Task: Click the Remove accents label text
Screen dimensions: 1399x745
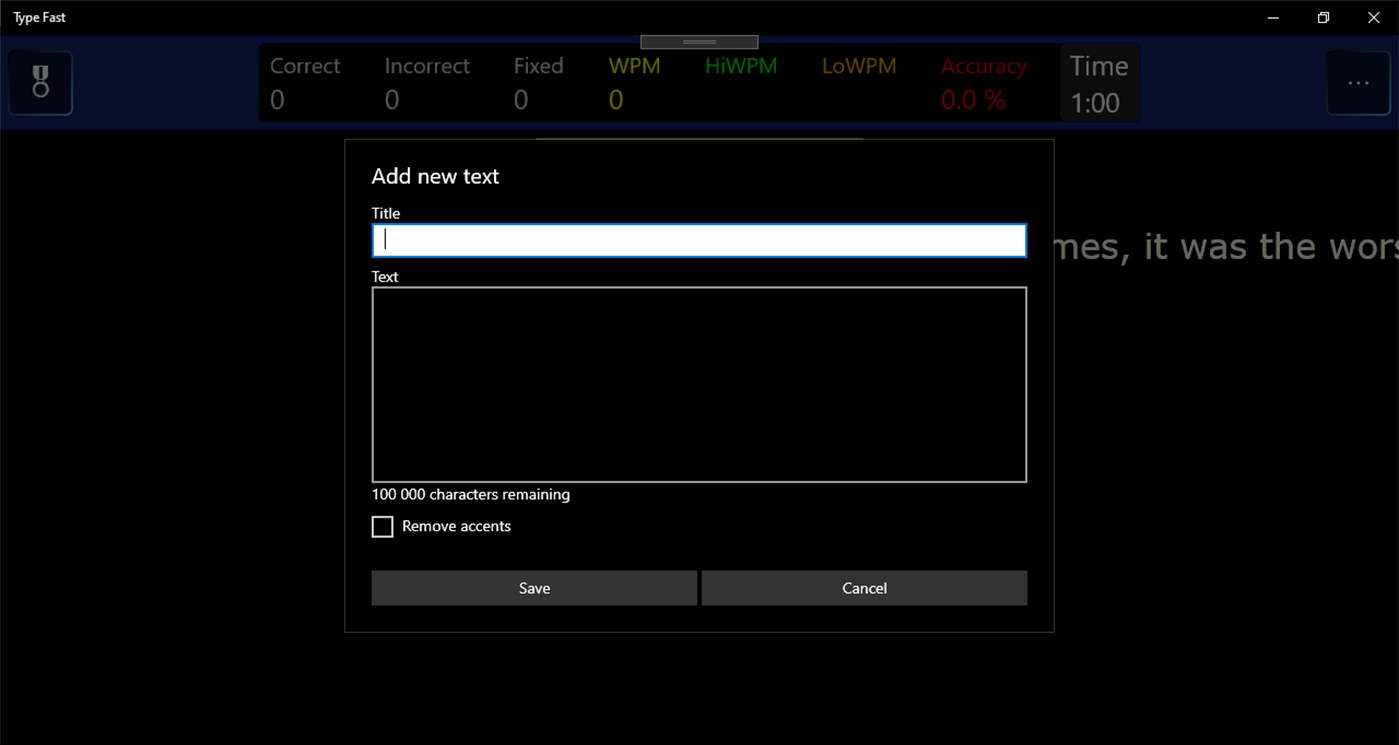Action: click(x=455, y=526)
